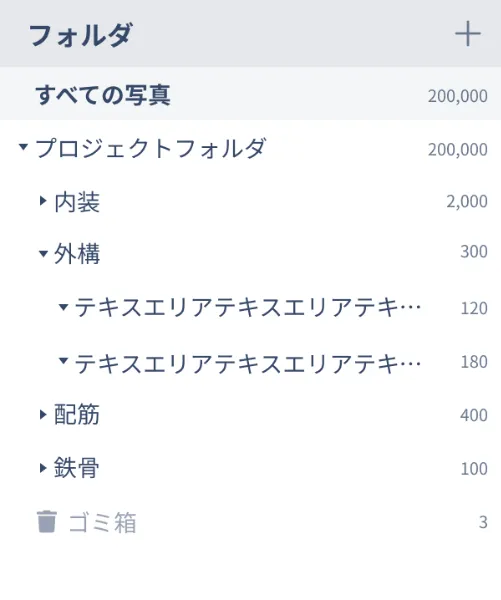This screenshot has width=501, height=600.
Task: Open the 鉄骨 folder
Action: [x=77, y=468]
